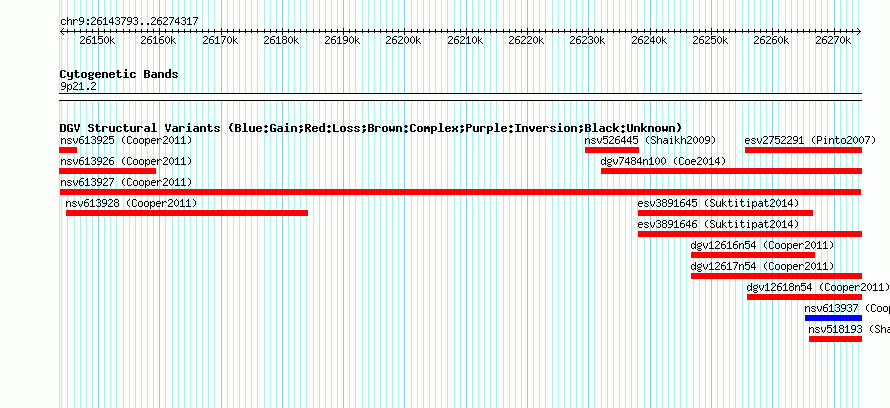This screenshot has width=890, height=408.
Task: Open nsv613928 (Cooper2011) variant details
Action: click(131, 203)
